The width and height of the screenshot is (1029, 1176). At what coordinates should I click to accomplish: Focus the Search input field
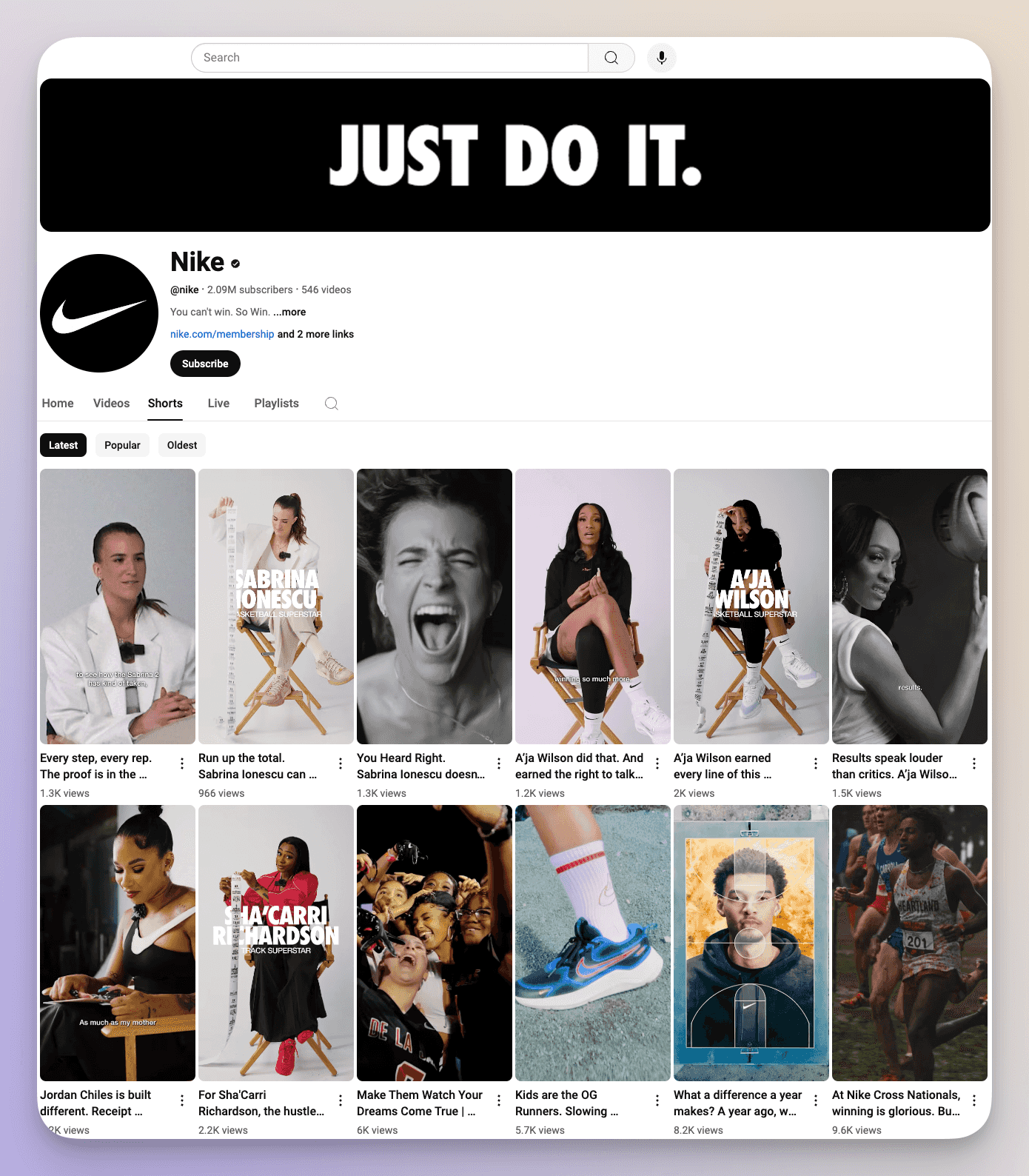pos(389,58)
